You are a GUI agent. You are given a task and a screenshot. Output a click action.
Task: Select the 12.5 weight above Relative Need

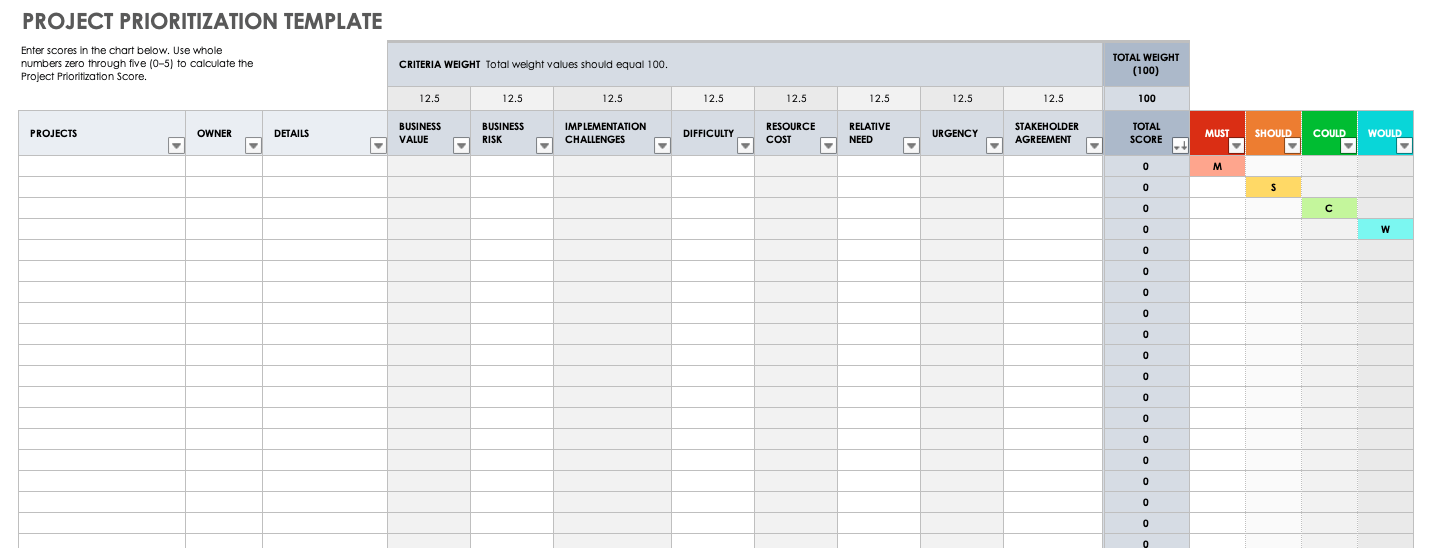(x=879, y=99)
